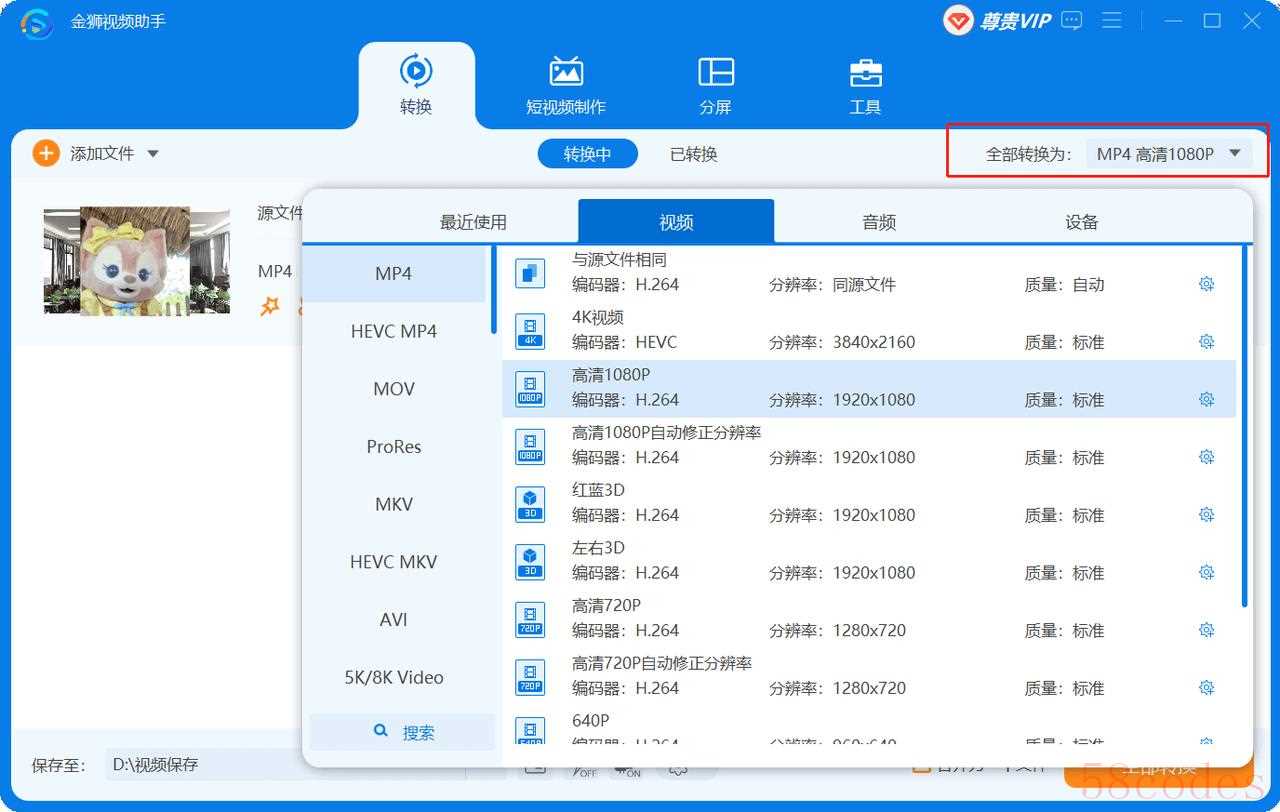Switch to the 设备 format tab
This screenshot has height=812, width=1280.
pos(1082,222)
